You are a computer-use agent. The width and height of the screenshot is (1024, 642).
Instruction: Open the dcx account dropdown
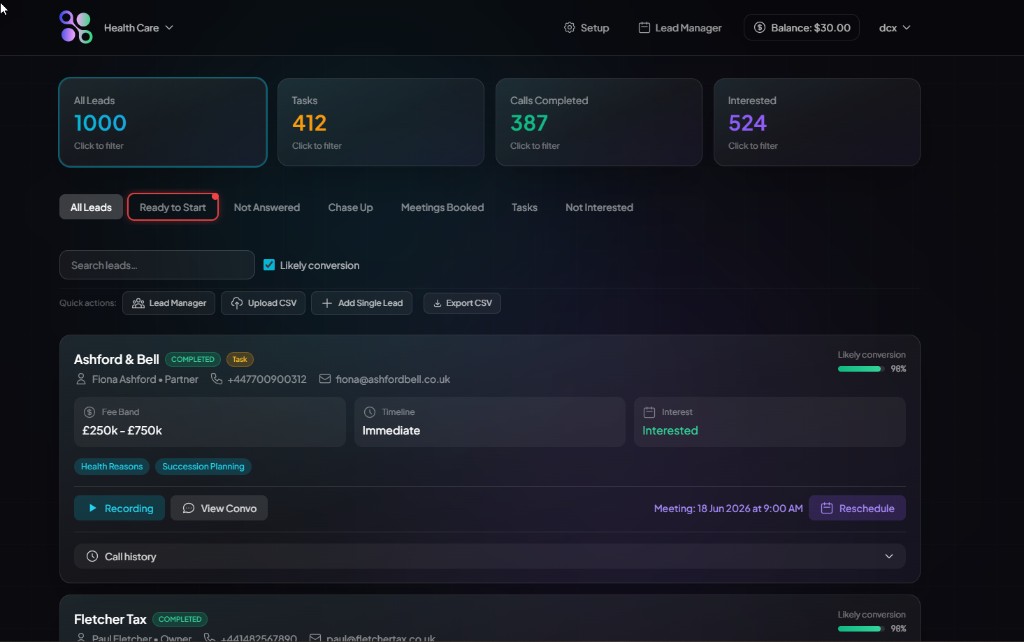coord(894,27)
